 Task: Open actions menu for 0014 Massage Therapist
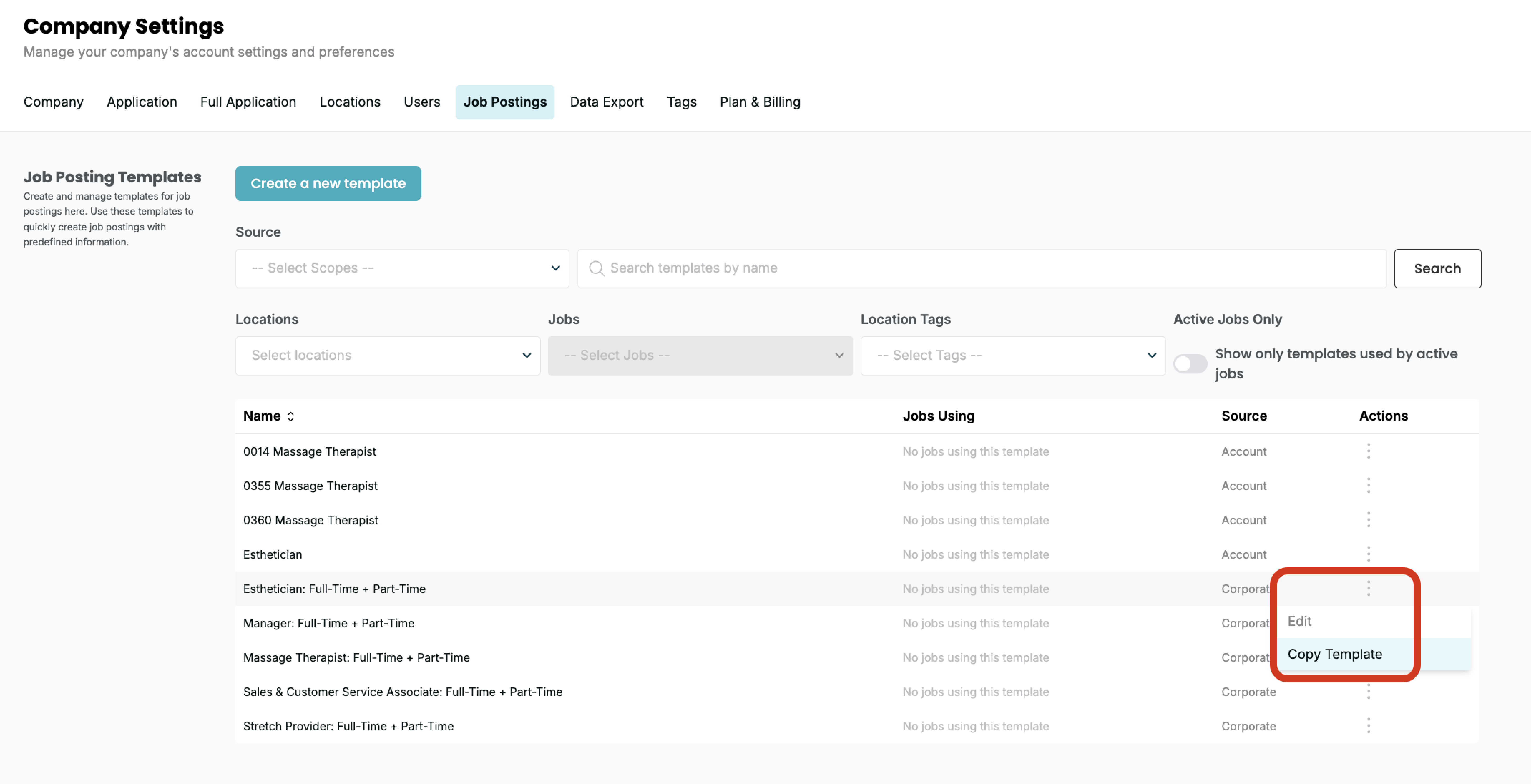tap(1368, 451)
